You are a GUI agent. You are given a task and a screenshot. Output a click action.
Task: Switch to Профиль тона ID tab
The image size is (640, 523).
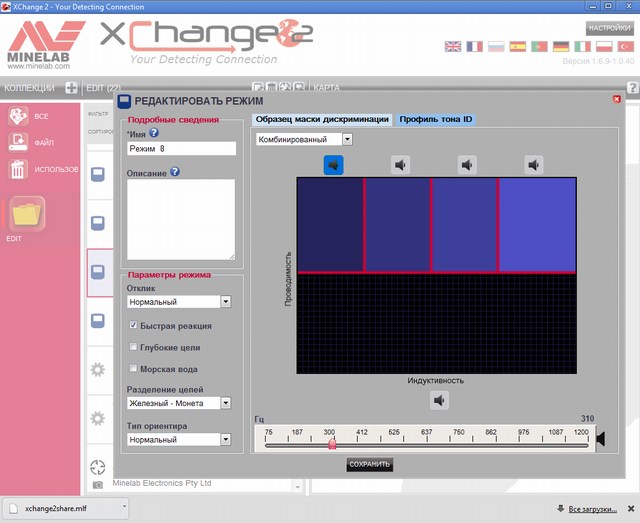pos(435,119)
